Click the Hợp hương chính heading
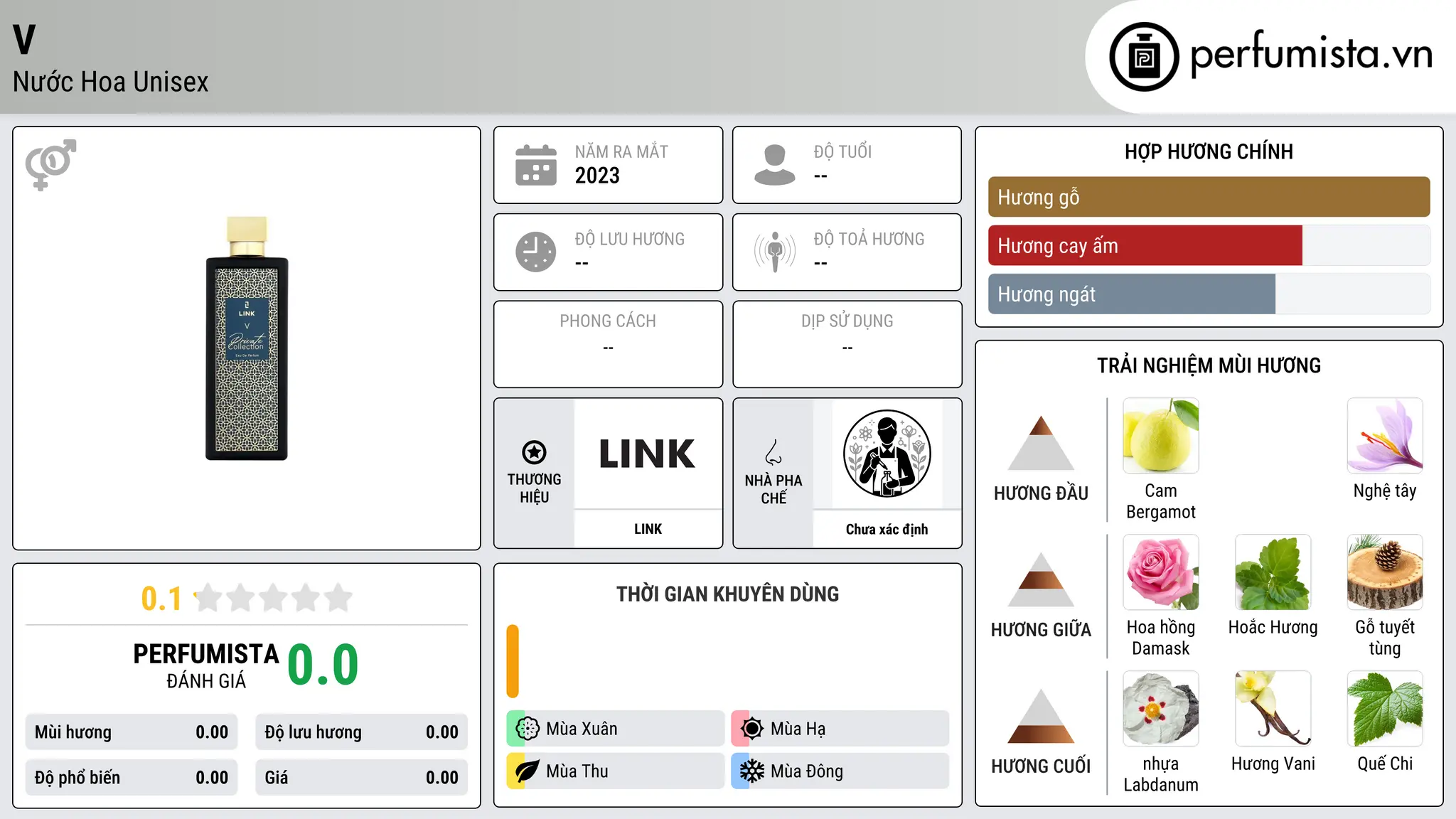This screenshot has height=819, width=1456. (x=1209, y=151)
